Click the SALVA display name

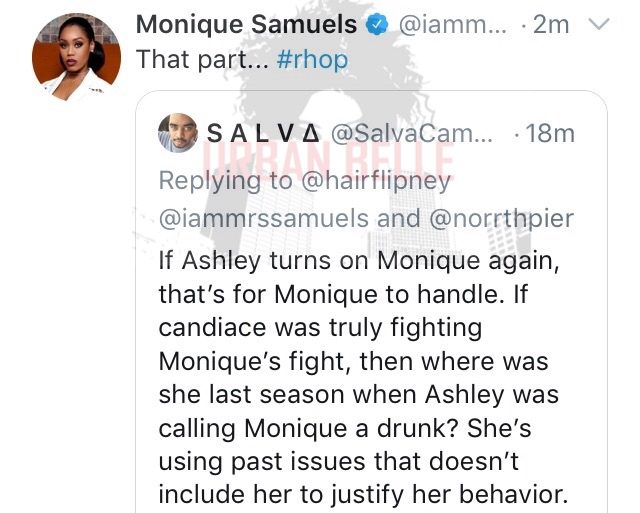(263, 133)
